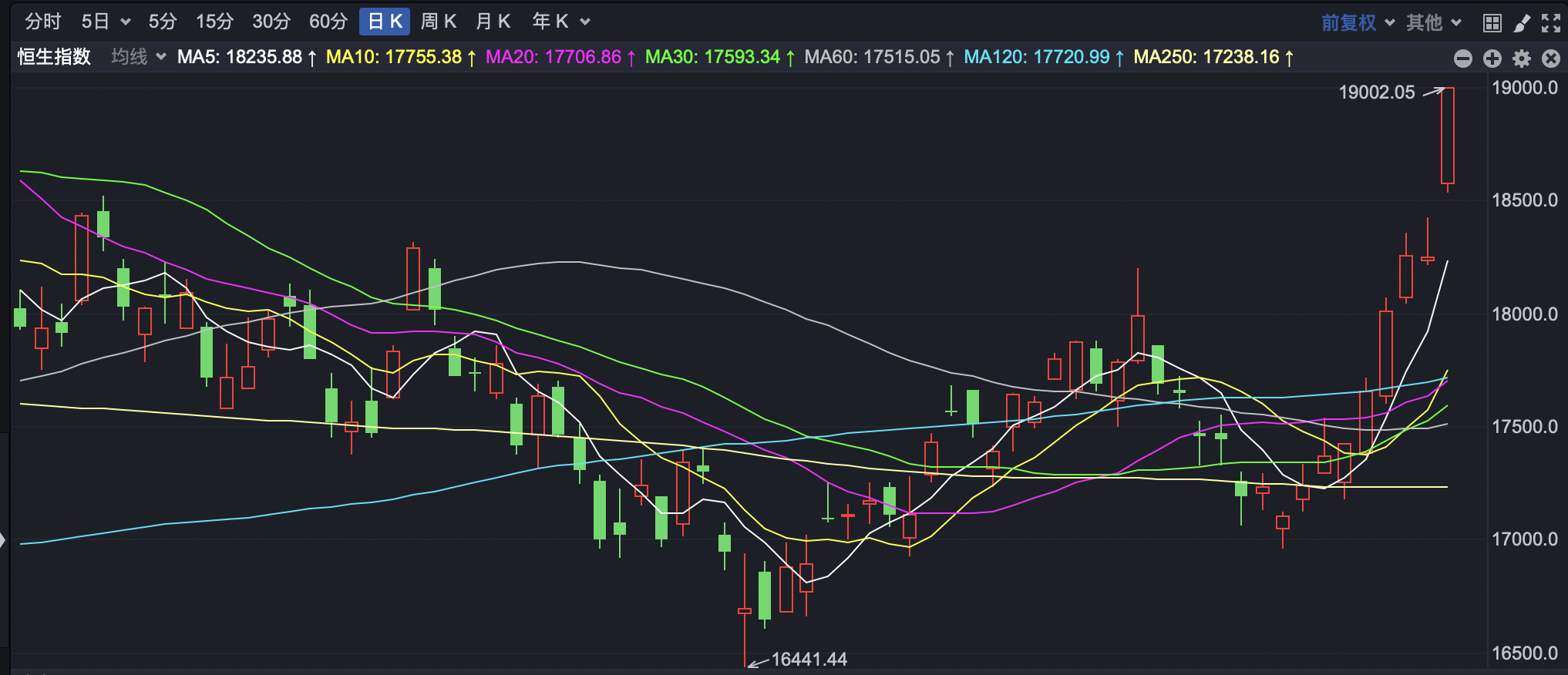Screen dimensions: 1568x675
Task: Switch to the 分时 intraday tab
Action: pyautogui.click(x=42, y=22)
